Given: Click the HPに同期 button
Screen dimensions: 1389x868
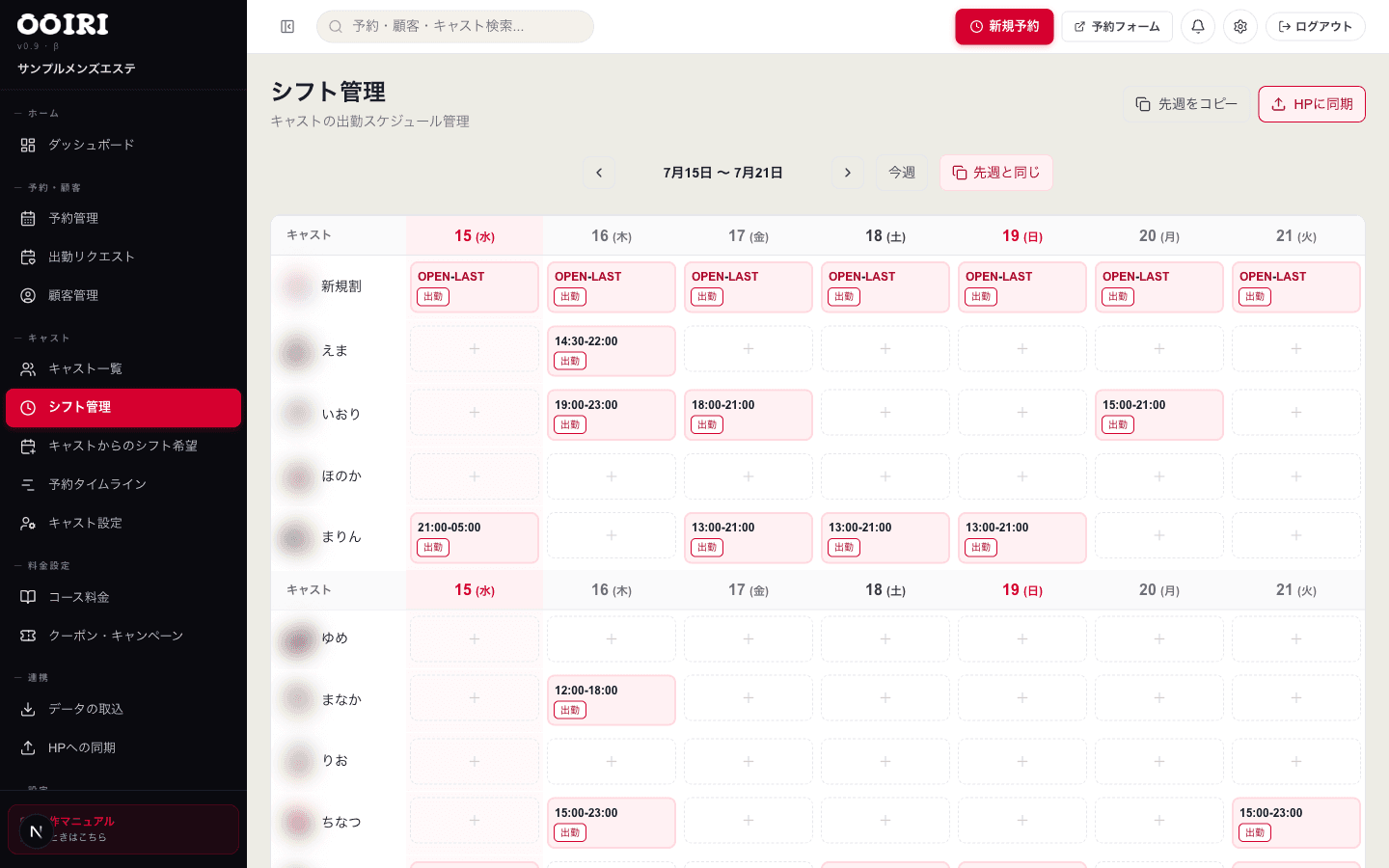Looking at the screenshot, I should point(1312,104).
